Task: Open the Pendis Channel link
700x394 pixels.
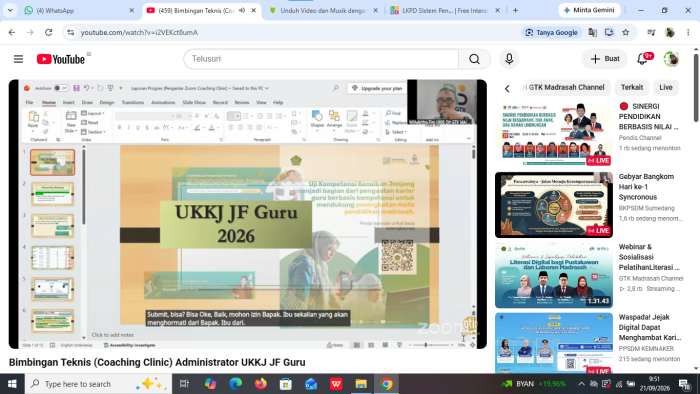Action: pyautogui.click(x=640, y=138)
